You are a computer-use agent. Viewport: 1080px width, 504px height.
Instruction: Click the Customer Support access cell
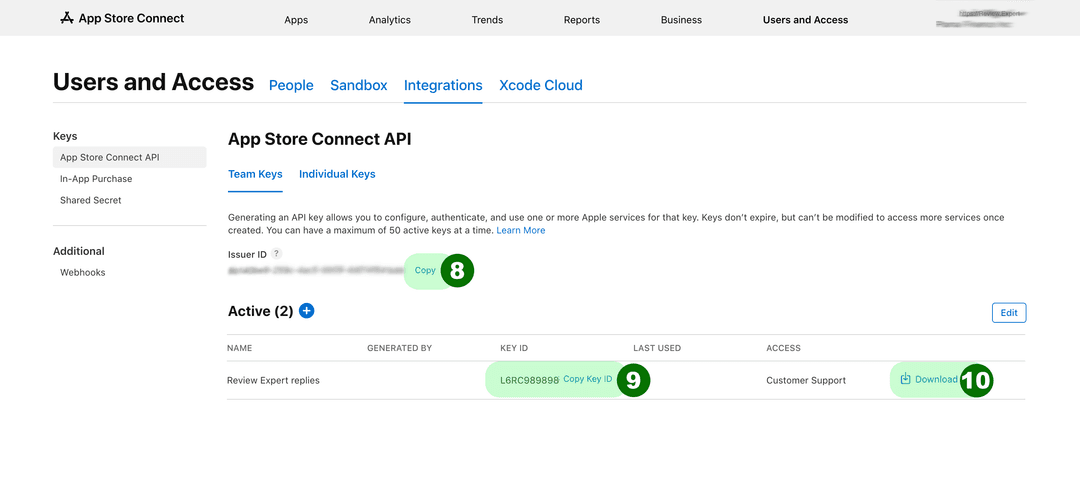(x=806, y=380)
